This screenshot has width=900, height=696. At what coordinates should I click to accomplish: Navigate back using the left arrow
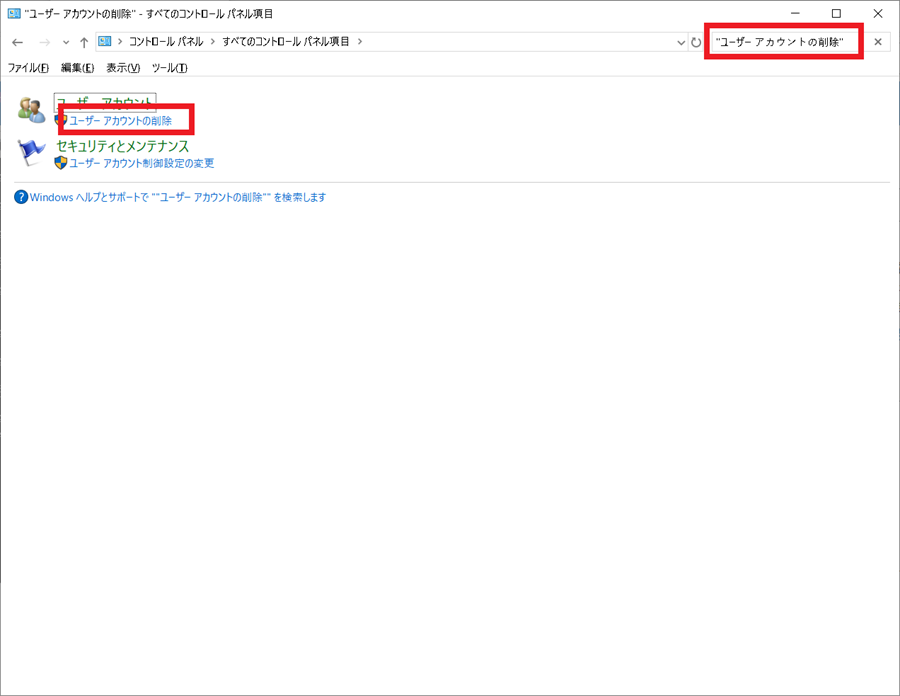(x=16, y=41)
